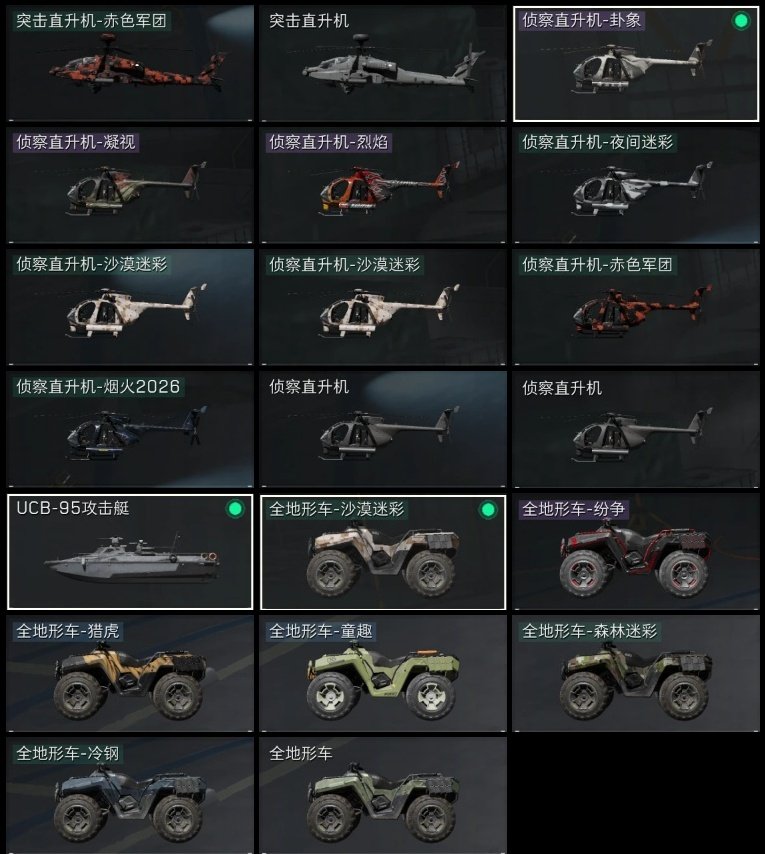This screenshot has width=765, height=854.
Task: Toggle green equipped dot on 全地形车-沙漠迷彩
Action: pyautogui.click(x=488, y=509)
